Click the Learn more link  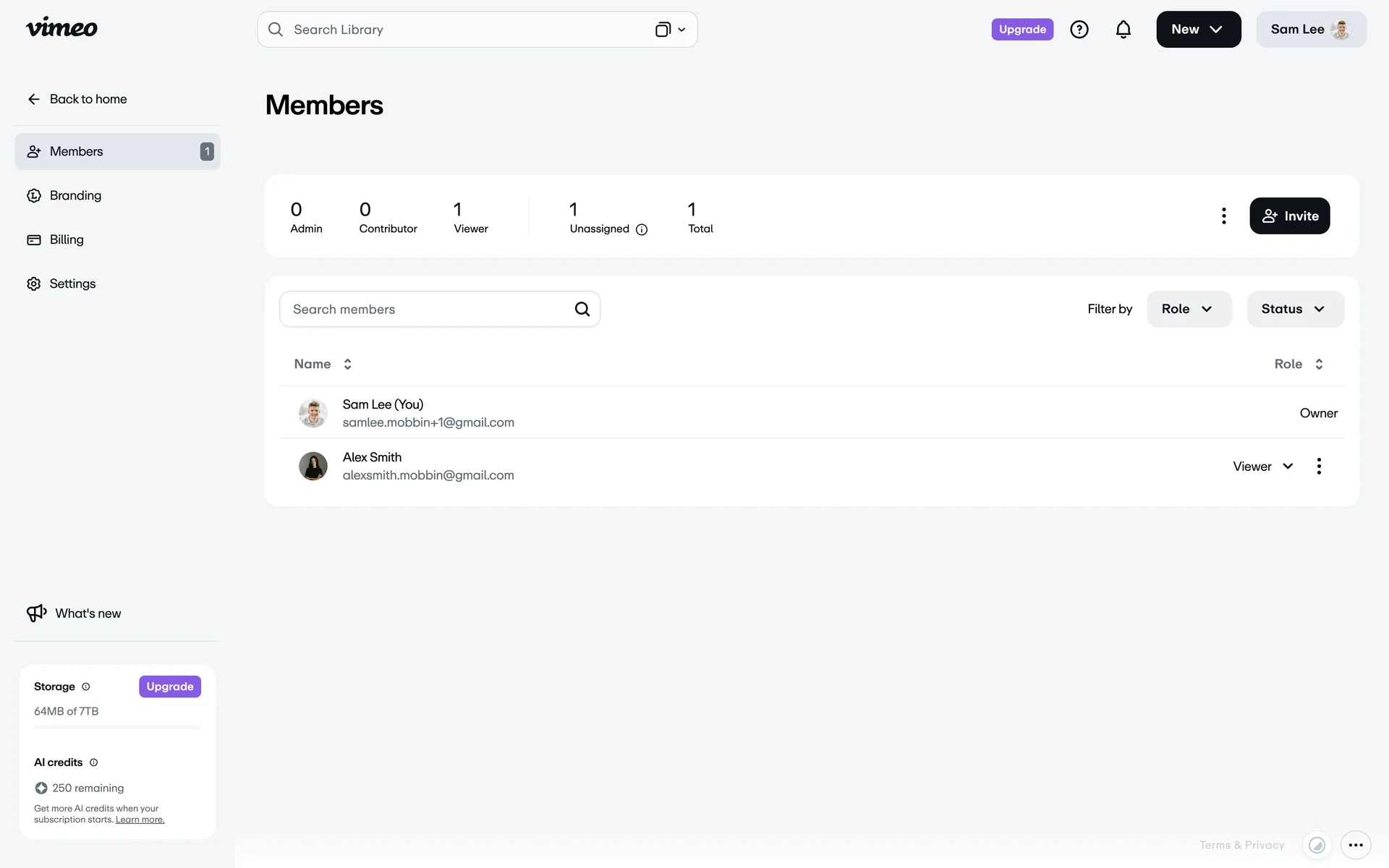pyautogui.click(x=140, y=820)
